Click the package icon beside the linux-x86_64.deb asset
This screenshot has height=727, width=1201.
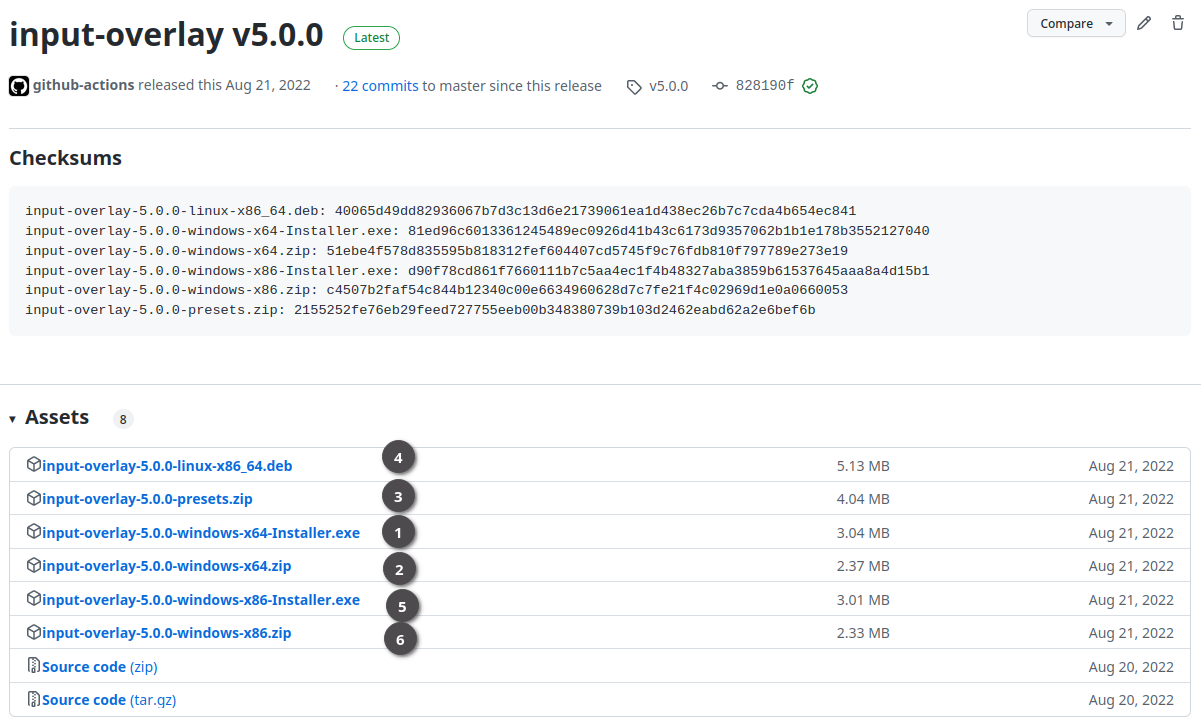coord(35,465)
